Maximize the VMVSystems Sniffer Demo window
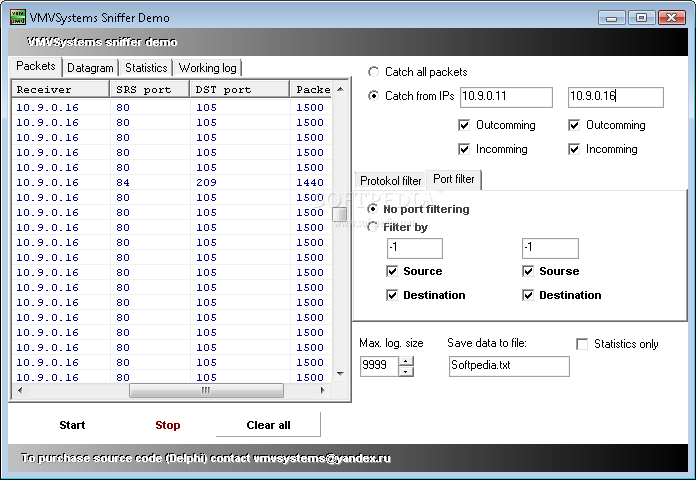This screenshot has width=696, height=480. coord(641,18)
